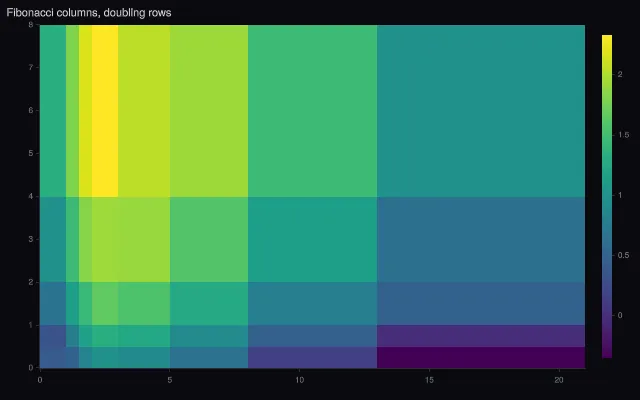640x400 pixels.
Task: Select the lime cell spanning x 5–8, y 4–8
Action: [209, 111]
